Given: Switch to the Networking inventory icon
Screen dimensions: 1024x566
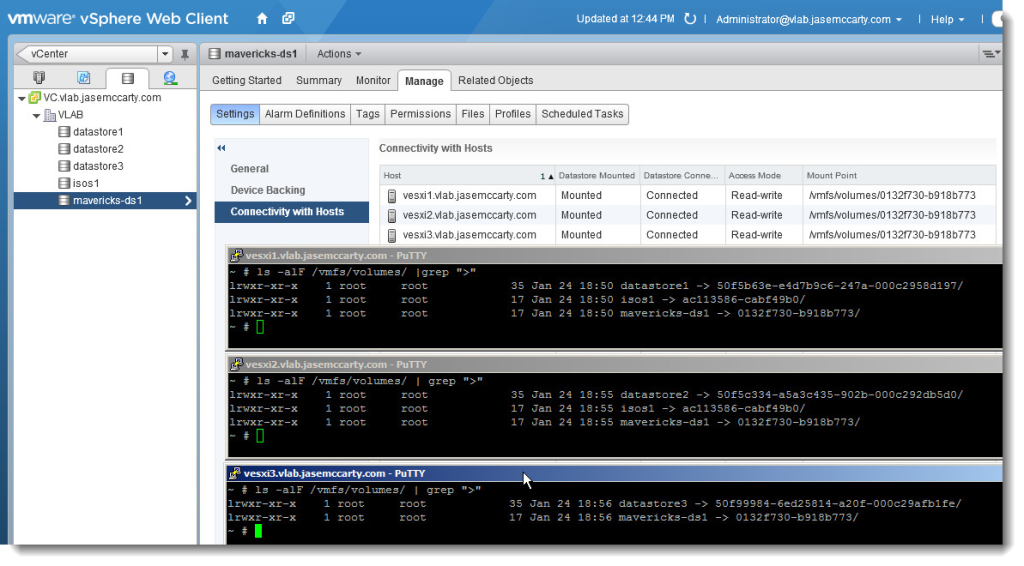Looking at the screenshot, I should click(170, 78).
